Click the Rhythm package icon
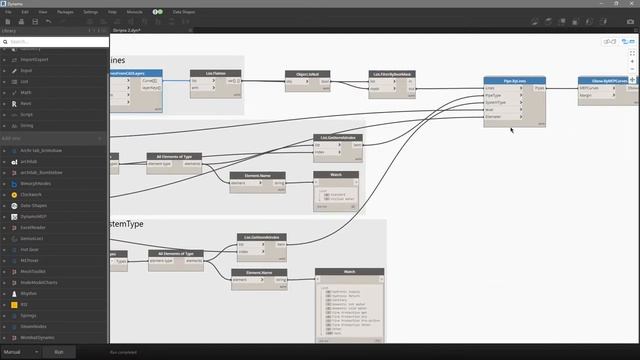This screenshot has height=360, width=640. pos(14,293)
